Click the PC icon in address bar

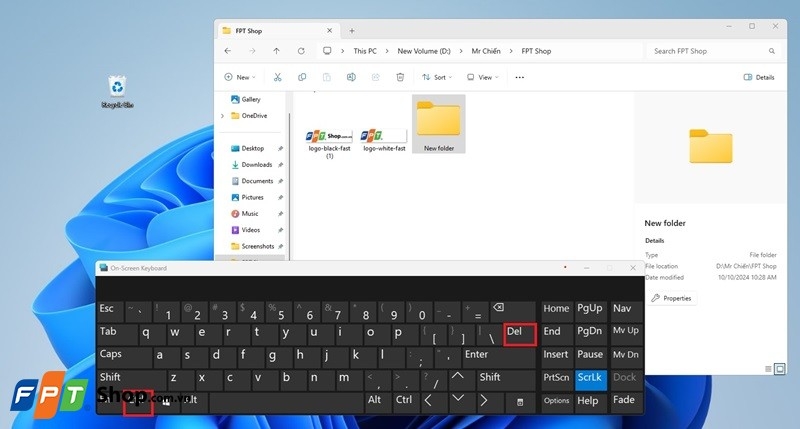(x=328, y=51)
